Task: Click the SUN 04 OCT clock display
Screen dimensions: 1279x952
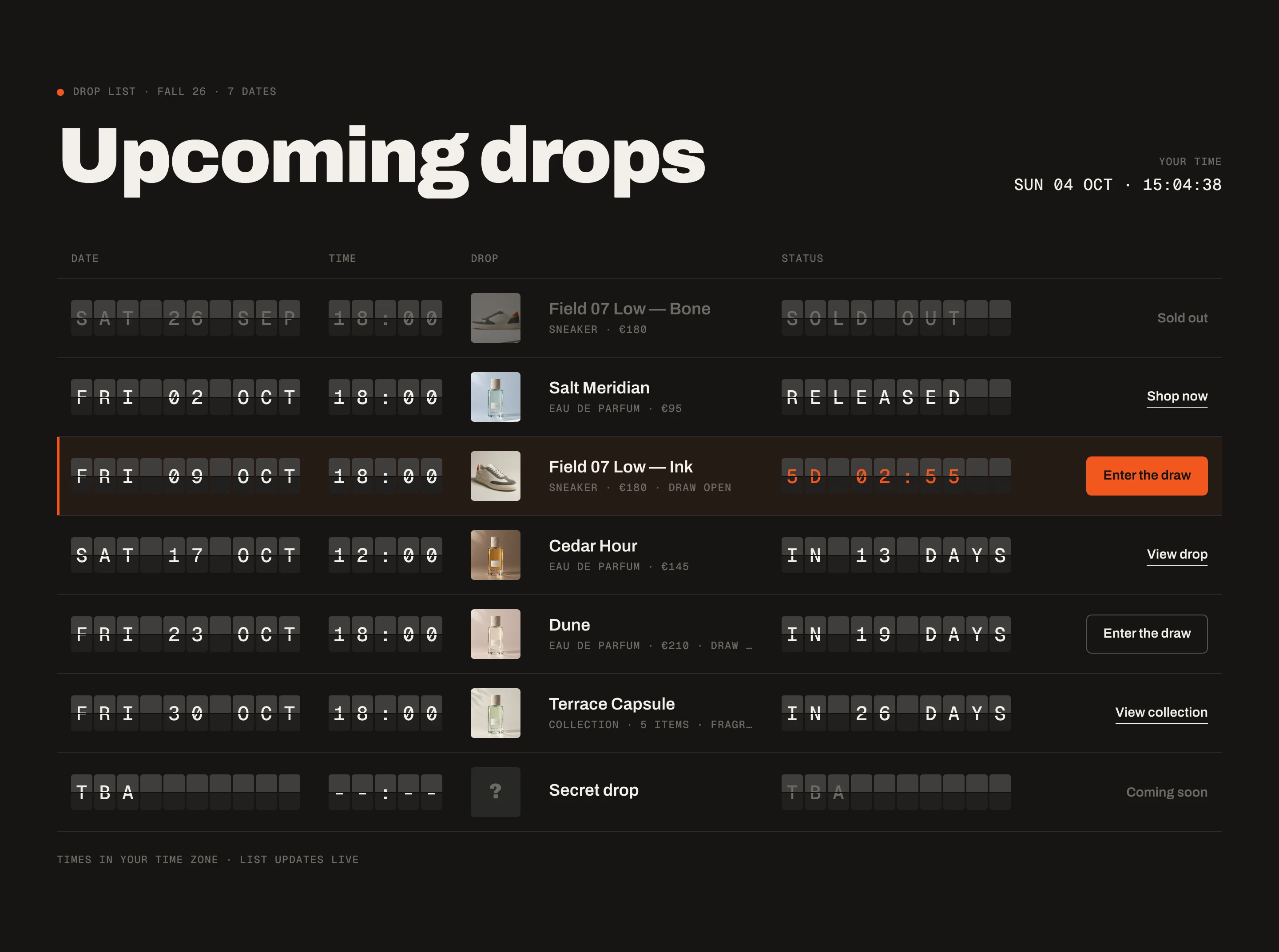Action: pyautogui.click(x=1118, y=185)
